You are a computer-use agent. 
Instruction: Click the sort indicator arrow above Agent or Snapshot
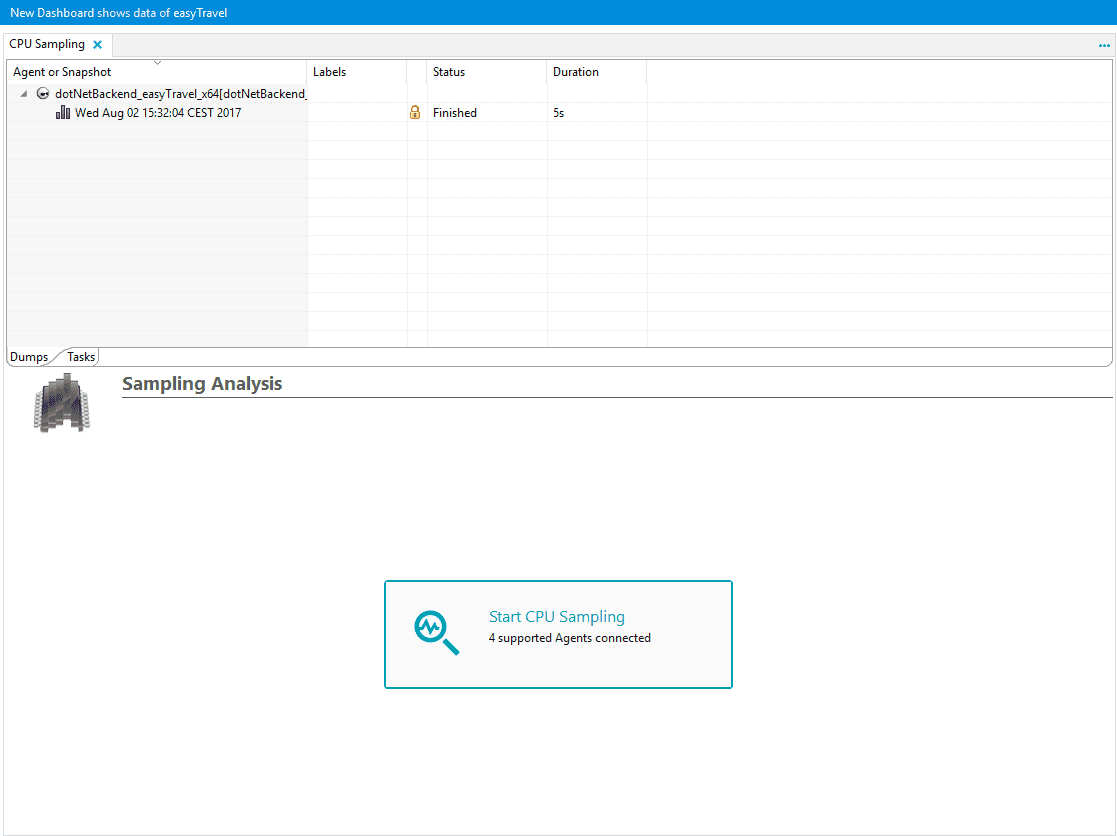coord(157,63)
